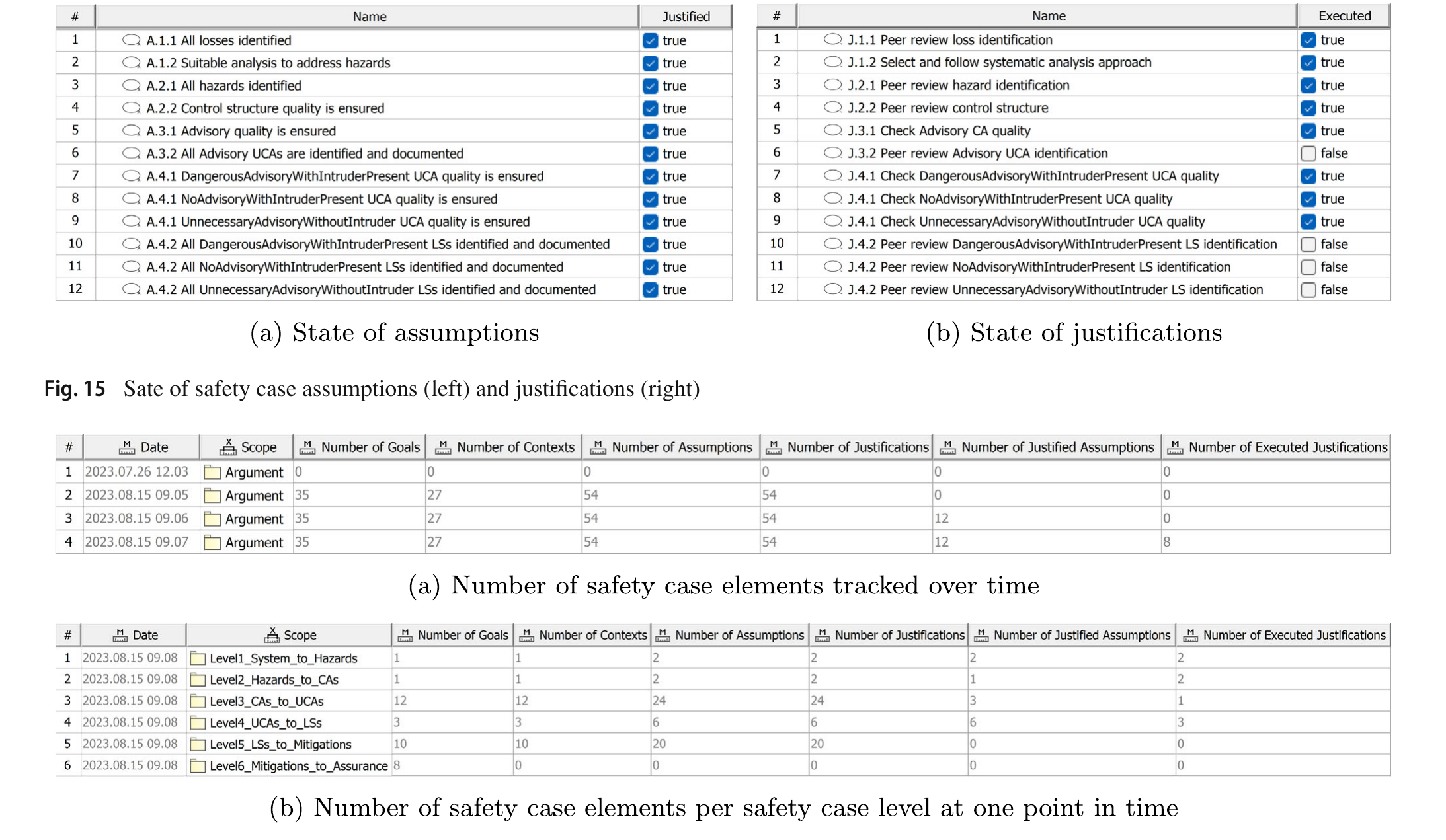Select row A.4.1 DangerousAdvisoryWithIntruderPresent UCA quality is ensured

pyautogui.click(x=394, y=176)
